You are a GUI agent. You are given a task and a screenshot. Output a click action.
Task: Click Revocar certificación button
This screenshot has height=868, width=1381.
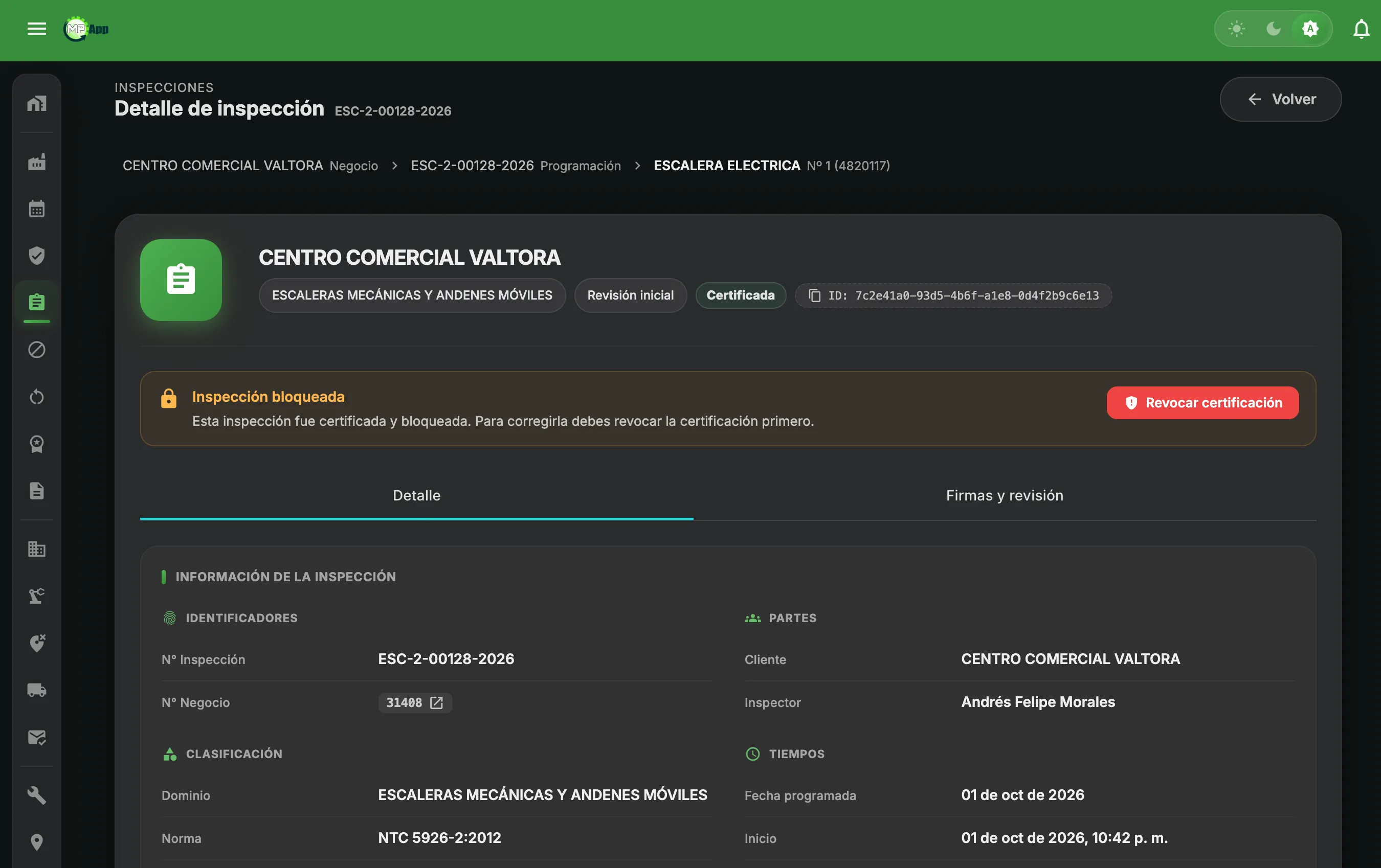(1202, 403)
